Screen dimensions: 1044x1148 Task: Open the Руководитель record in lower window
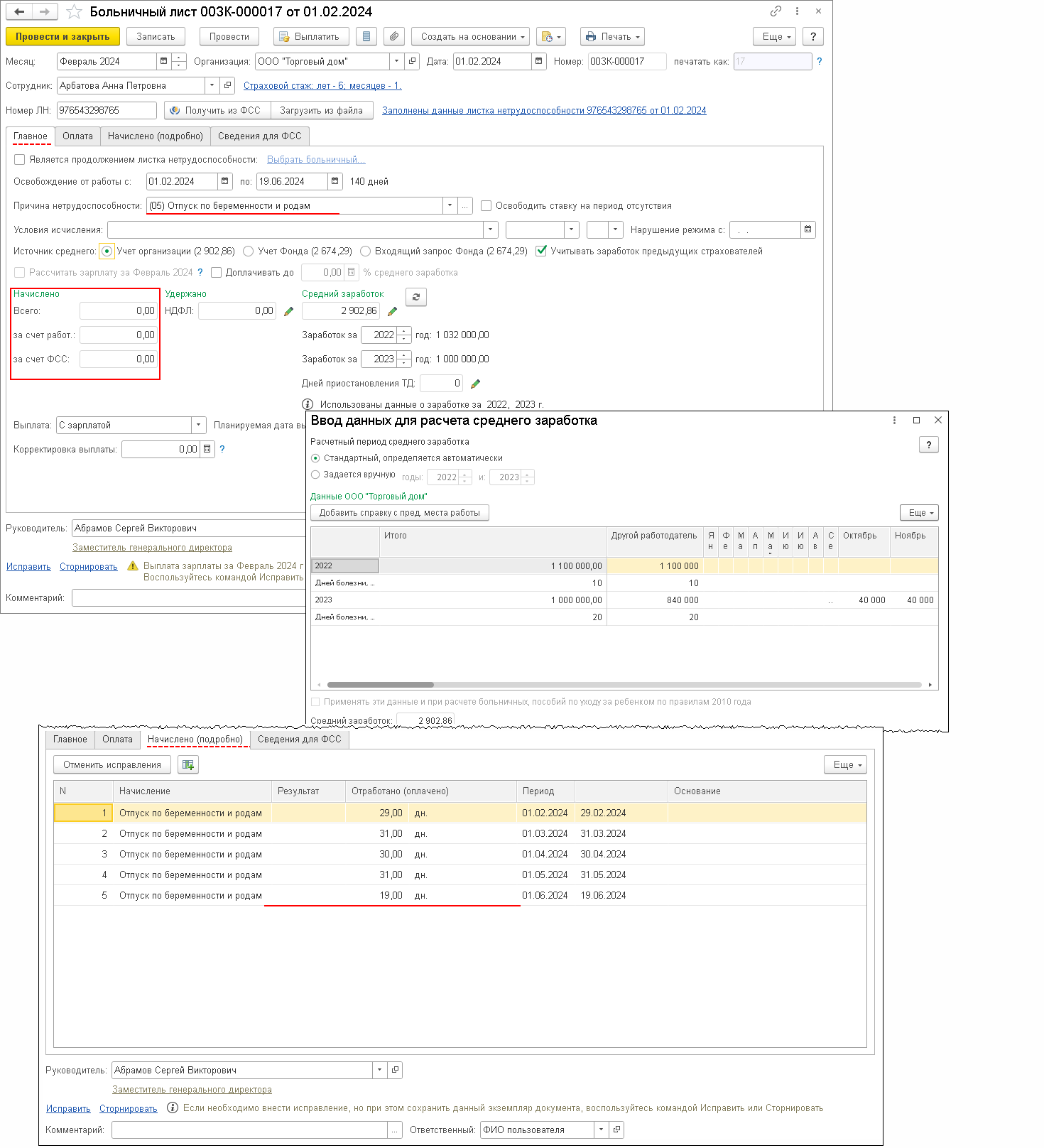click(x=396, y=1071)
